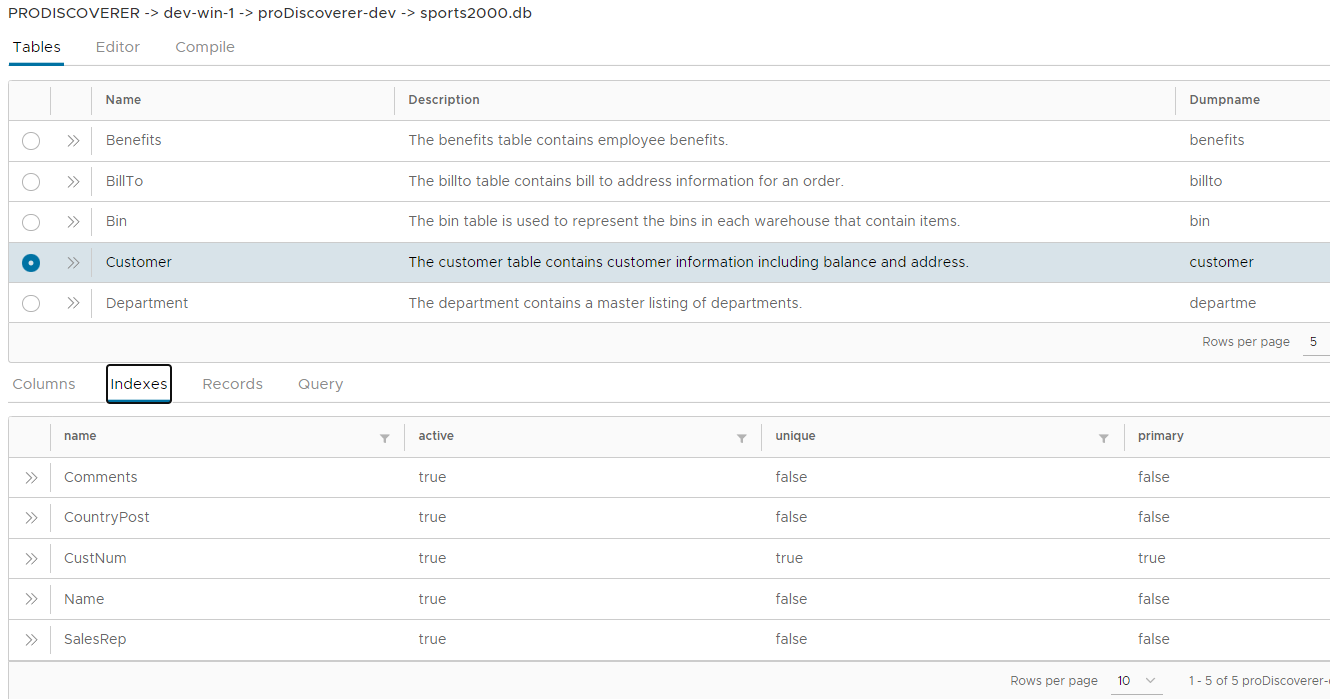Expand the Comments index details
Image resolution: width=1330 pixels, height=699 pixels.
pyautogui.click(x=31, y=477)
